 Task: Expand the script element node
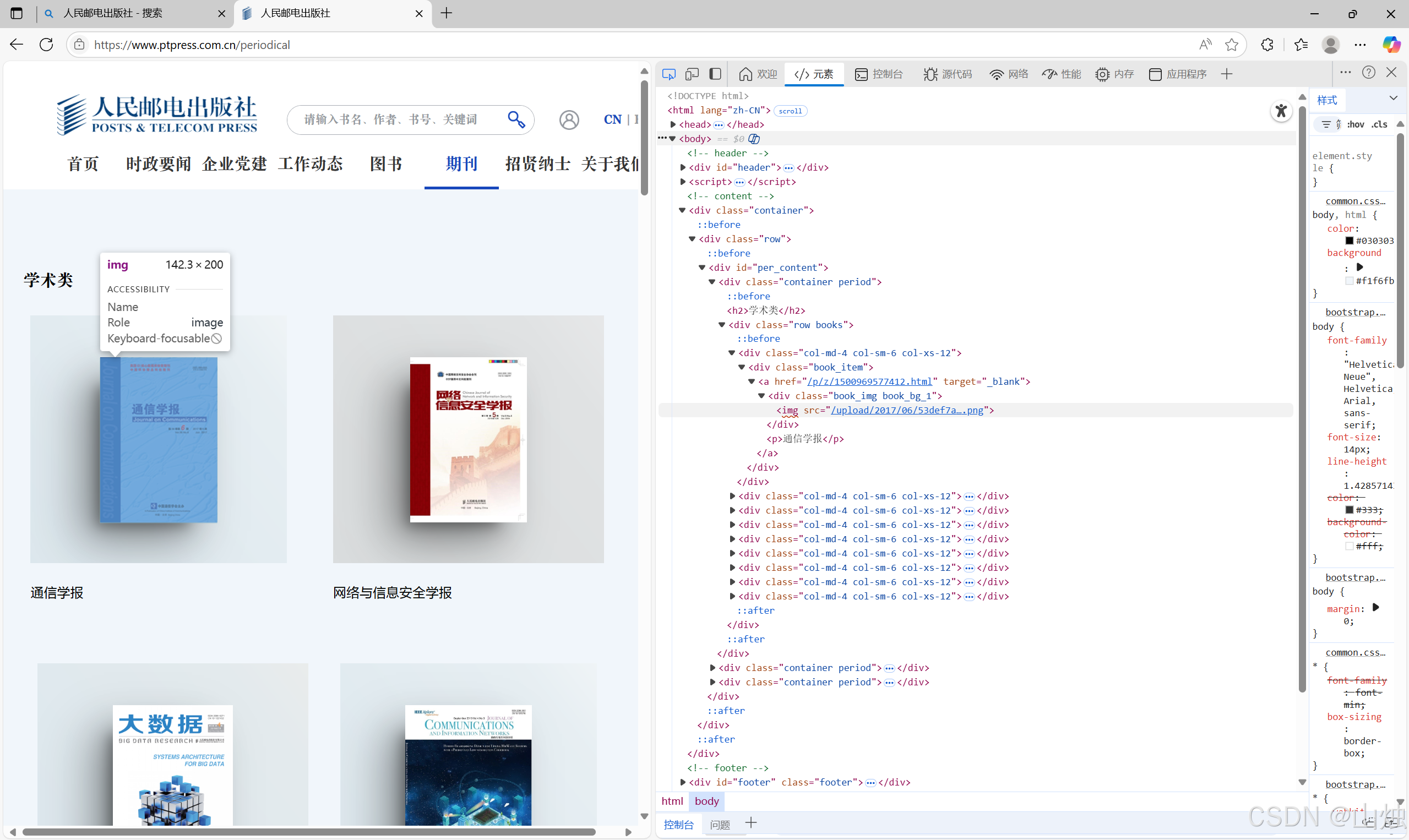(683, 182)
